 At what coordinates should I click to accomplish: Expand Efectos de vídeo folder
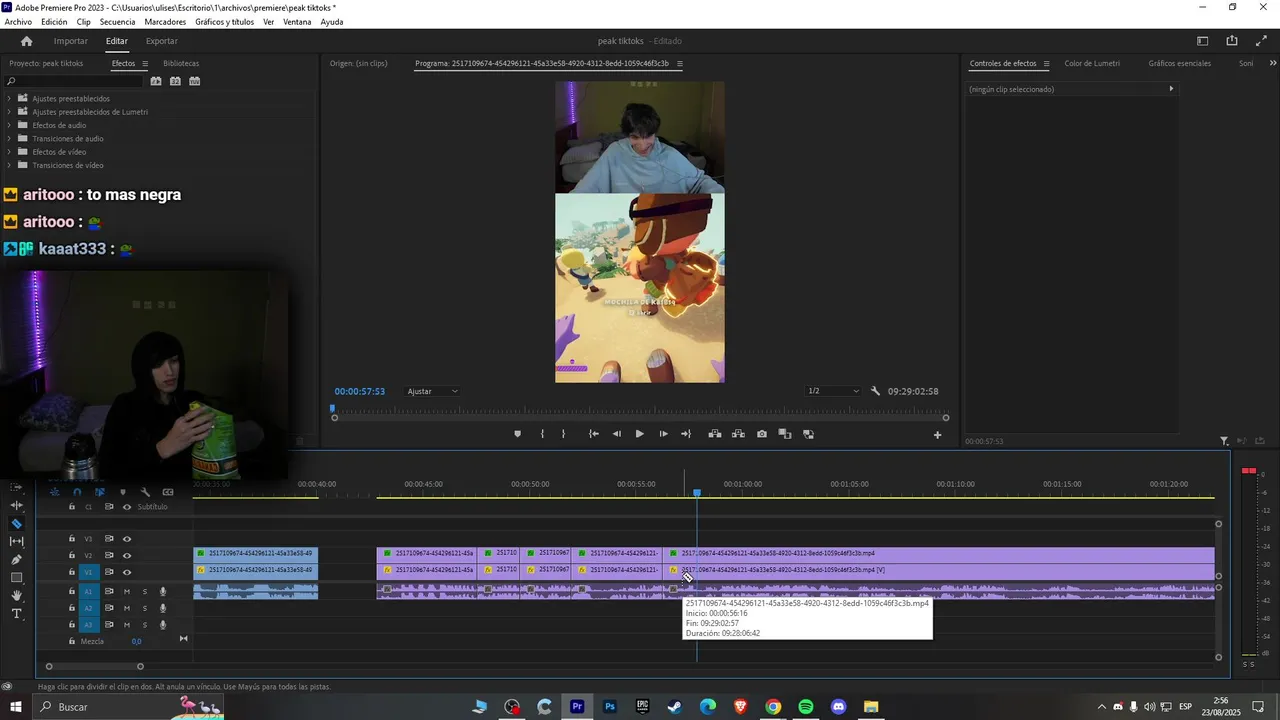click(x=9, y=152)
